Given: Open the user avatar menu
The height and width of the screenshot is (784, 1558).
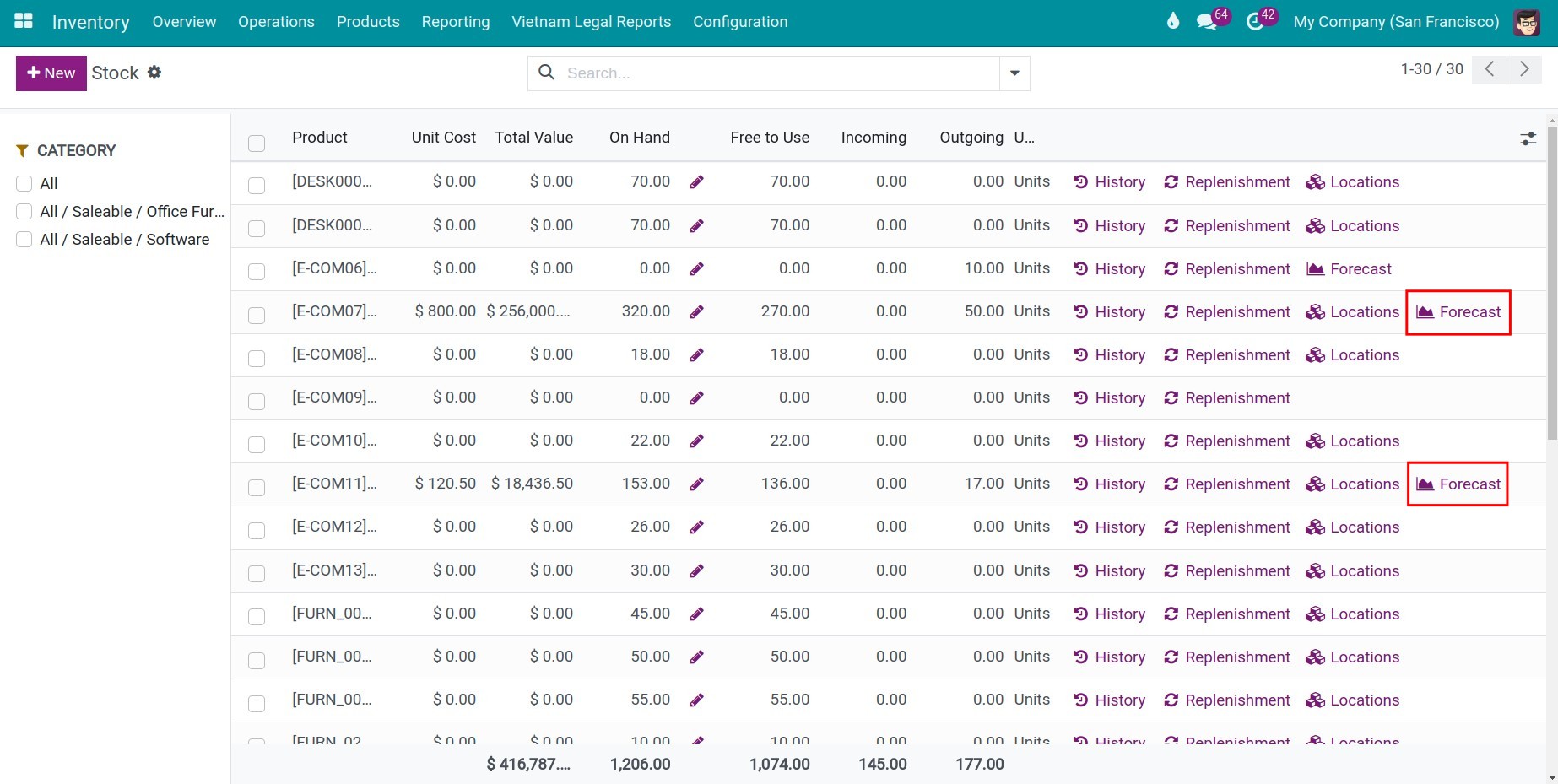Looking at the screenshot, I should [1527, 22].
